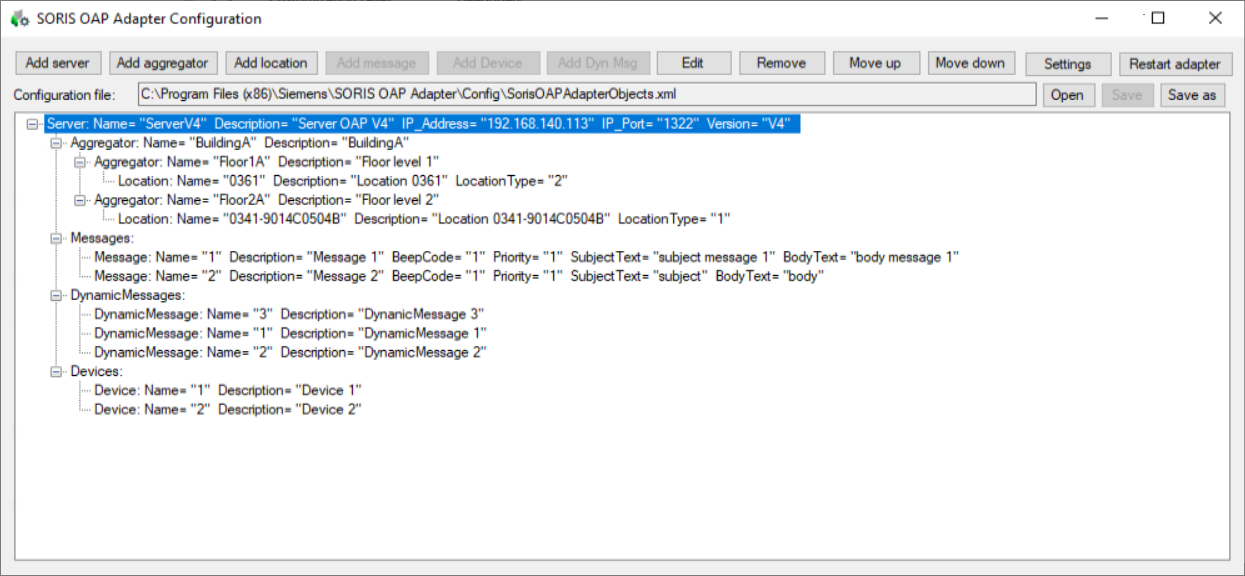Click the Add aggregator button

[162, 62]
